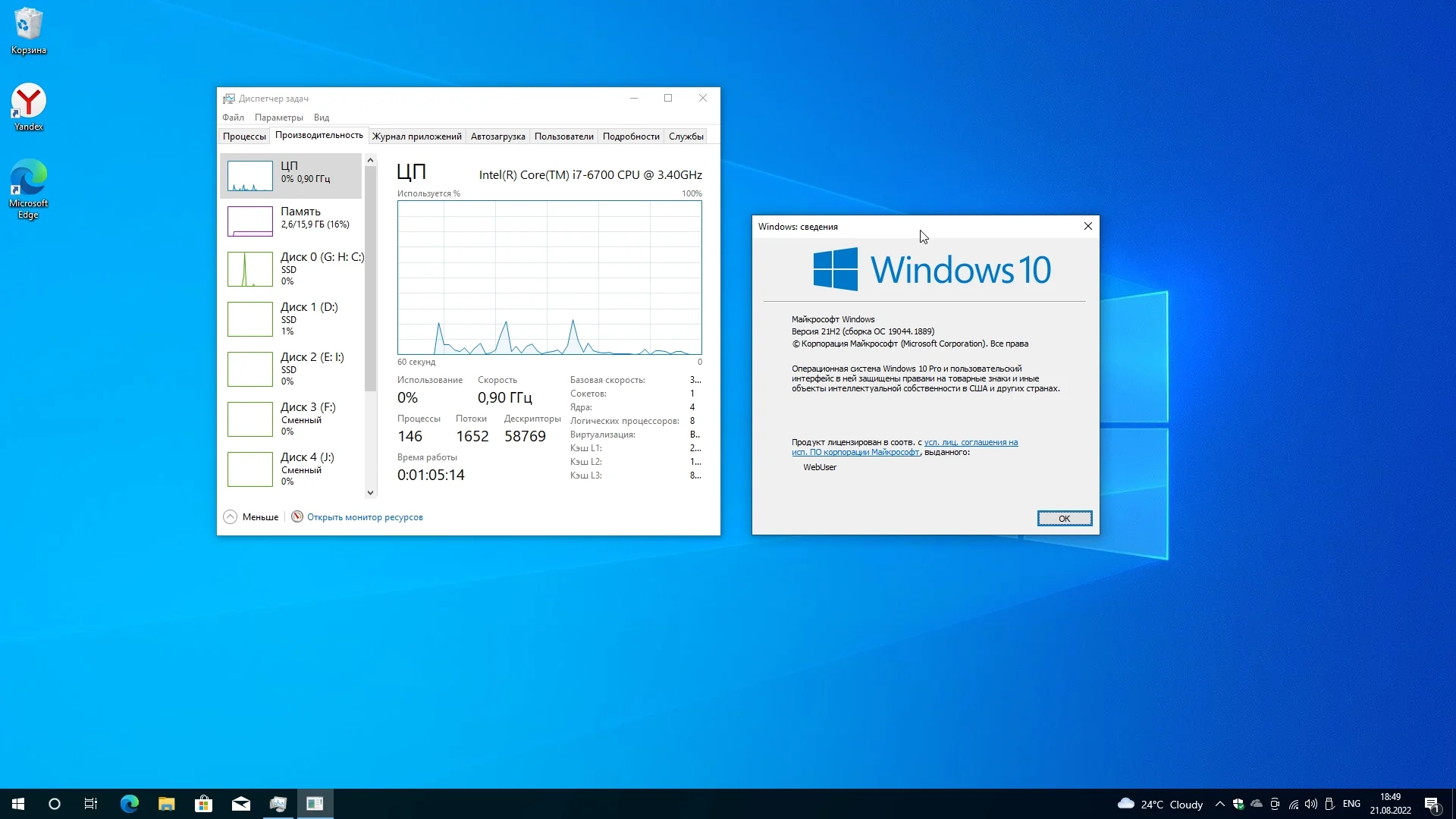This screenshot has height=819, width=1456.
Task: Open File Explorer from taskbar
Action: [x=166, y=804]
